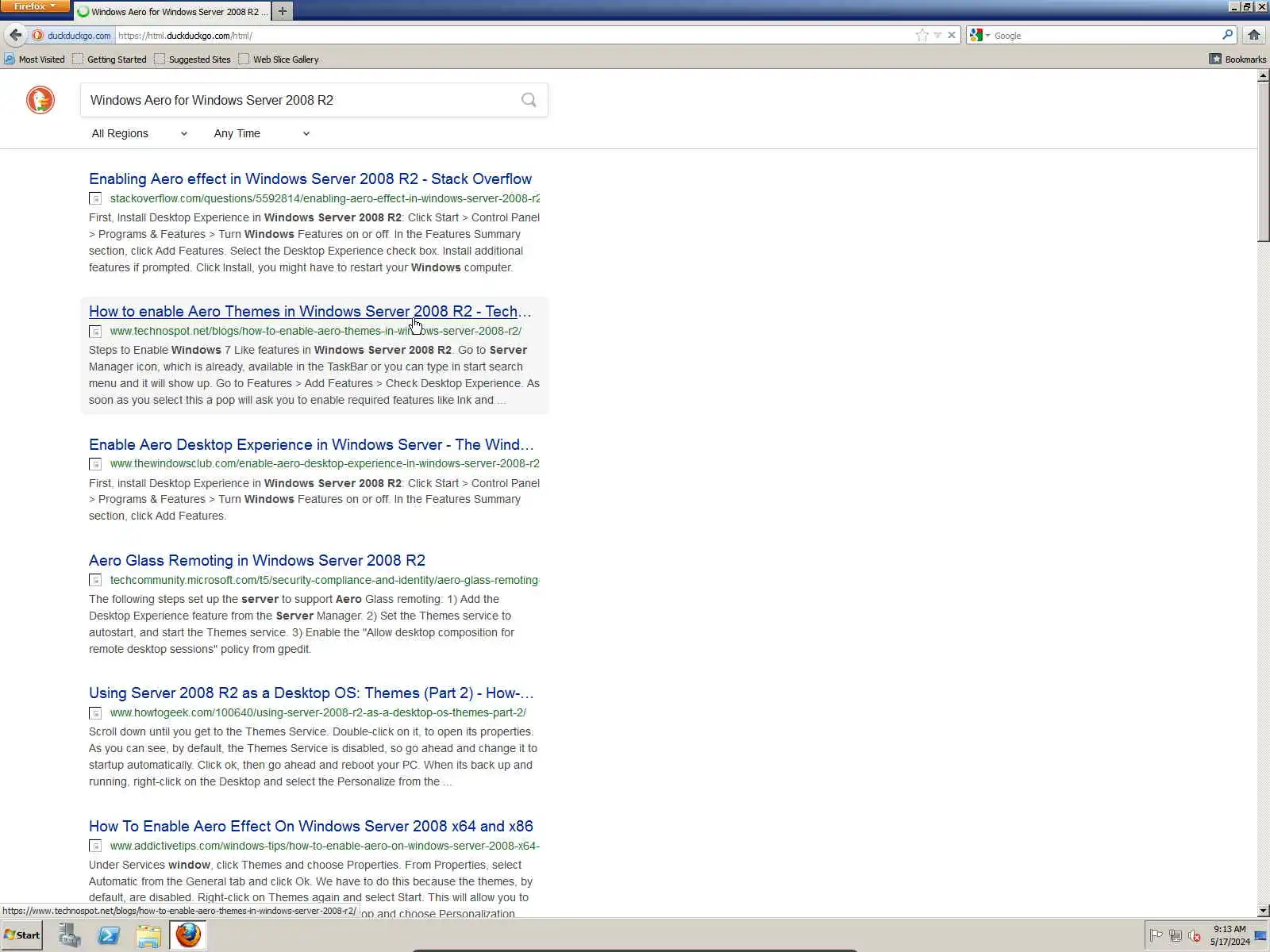The image size is (1270, 952).
Task: Click the muted volume tray icon
Action: click(x=1195, y=935)
